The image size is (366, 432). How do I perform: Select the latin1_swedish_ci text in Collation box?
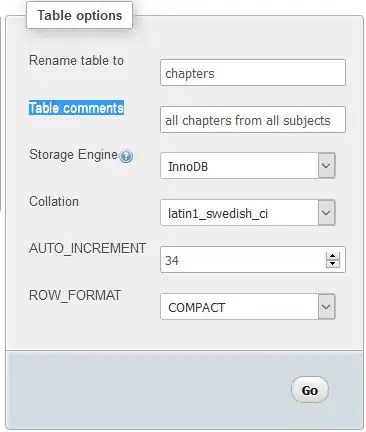(x=218, y=213)
